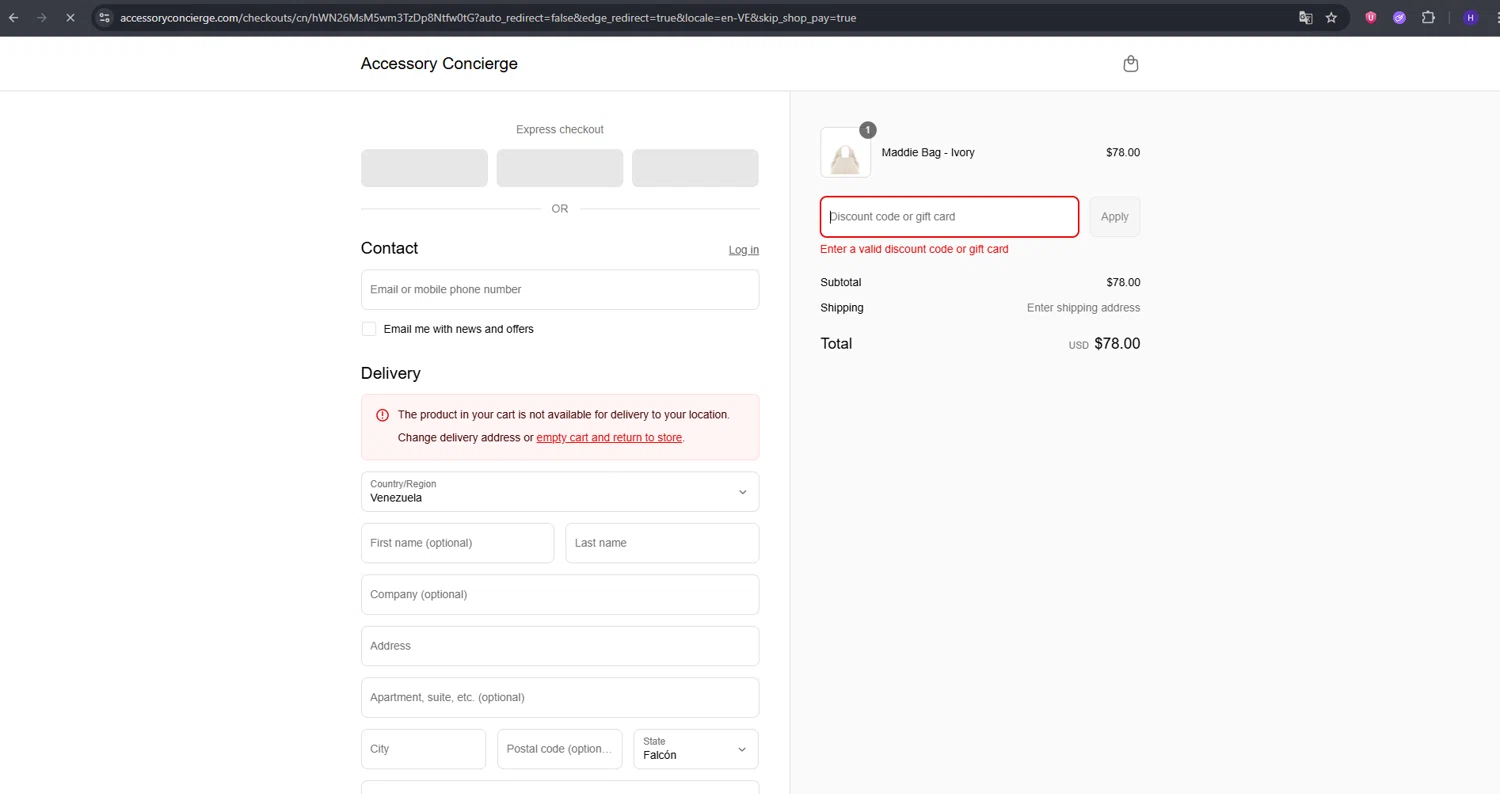Image resolution: width=1500 pixels, height=794 pixels.
Task: Focus the Apartment, suite, etc. field
Action: 560,697
